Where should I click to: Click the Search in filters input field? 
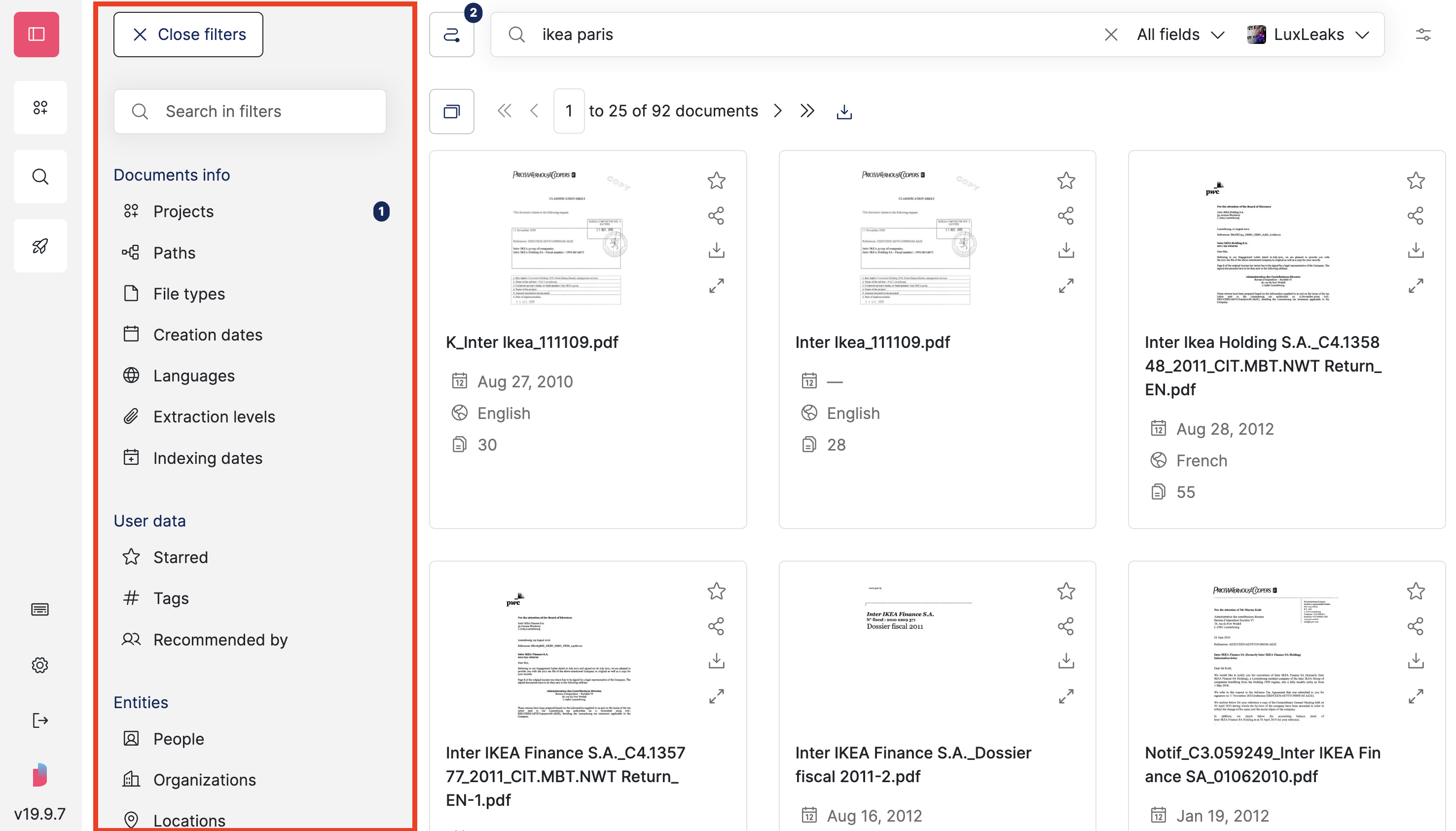click(x=249, y=111)
